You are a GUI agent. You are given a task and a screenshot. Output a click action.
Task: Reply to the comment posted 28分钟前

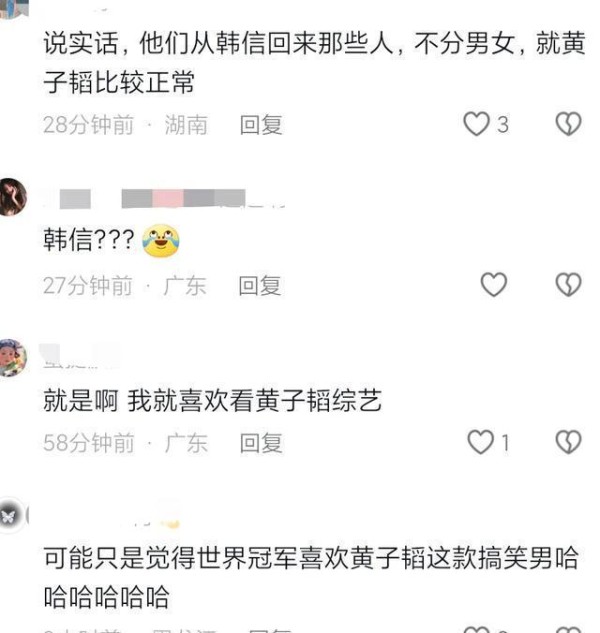pyautogui.click(x=261, y=125)
